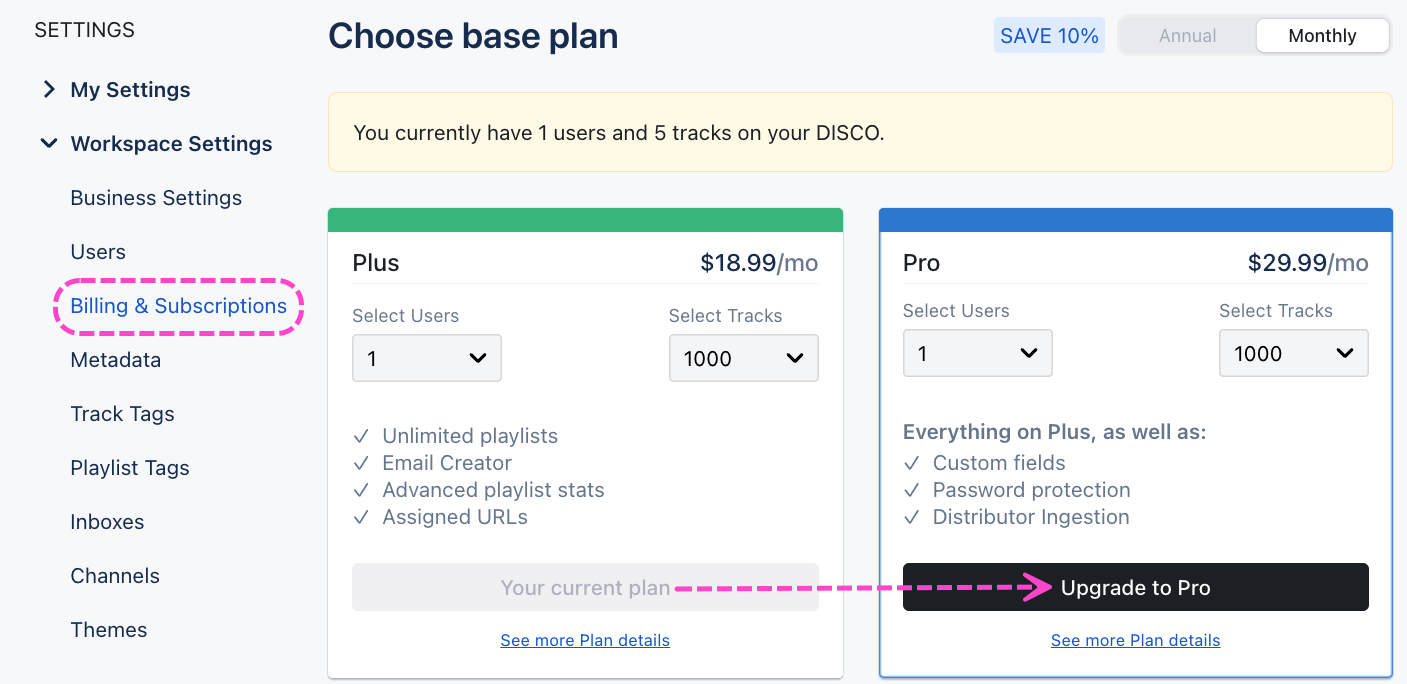The image size is (1407, 684).
Task: Open Channels settings
Action: click(x=115, y=576)
